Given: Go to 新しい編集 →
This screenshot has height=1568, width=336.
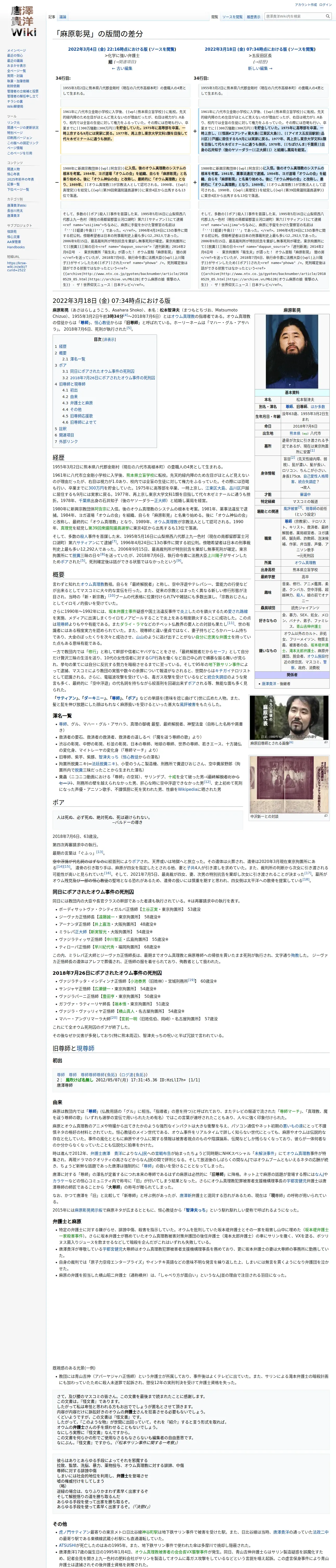Looking at the screenshot, I should (260, 68).
